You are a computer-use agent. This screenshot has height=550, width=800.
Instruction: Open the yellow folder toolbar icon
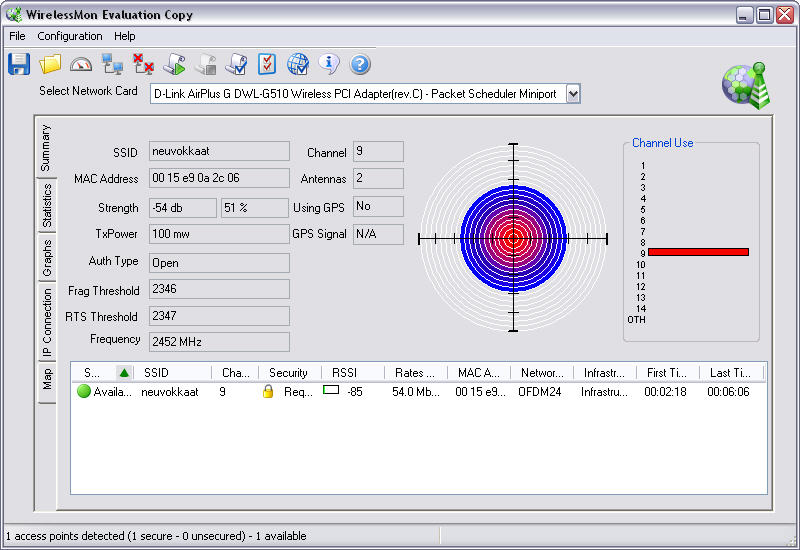[50, 64]
